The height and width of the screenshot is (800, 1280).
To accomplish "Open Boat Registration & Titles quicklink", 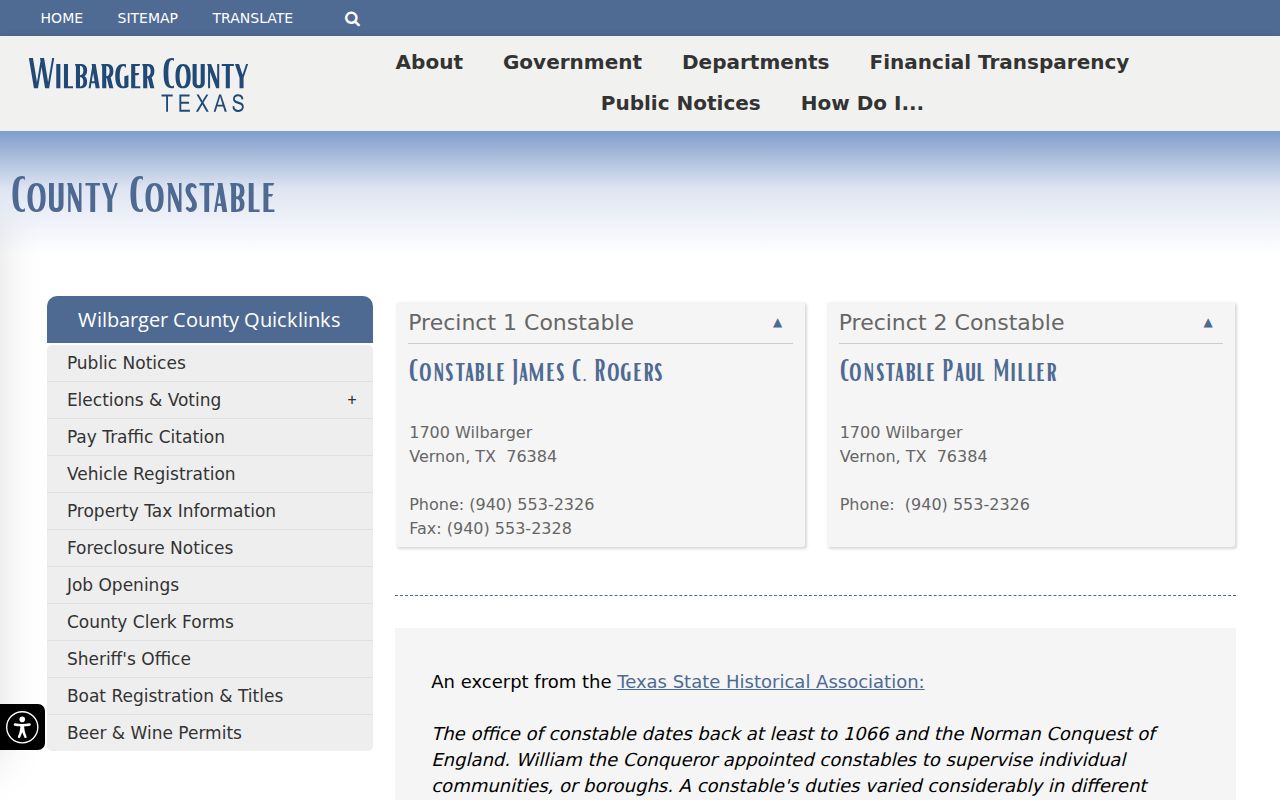I will [210, 696].
